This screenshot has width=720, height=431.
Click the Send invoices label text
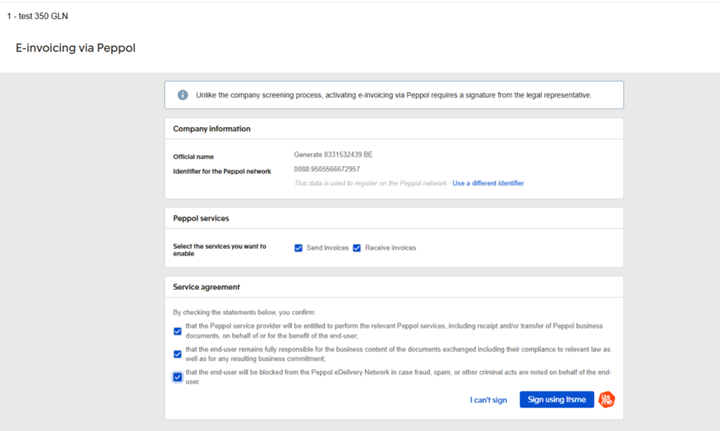pos(327,248)
